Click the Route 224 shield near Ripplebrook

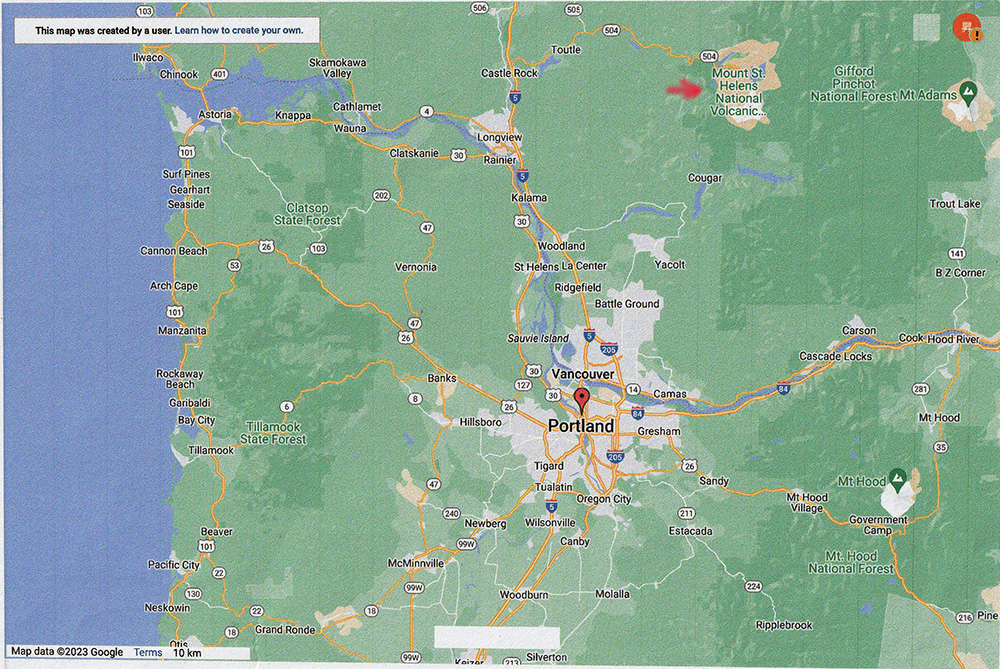coord(753,586)
